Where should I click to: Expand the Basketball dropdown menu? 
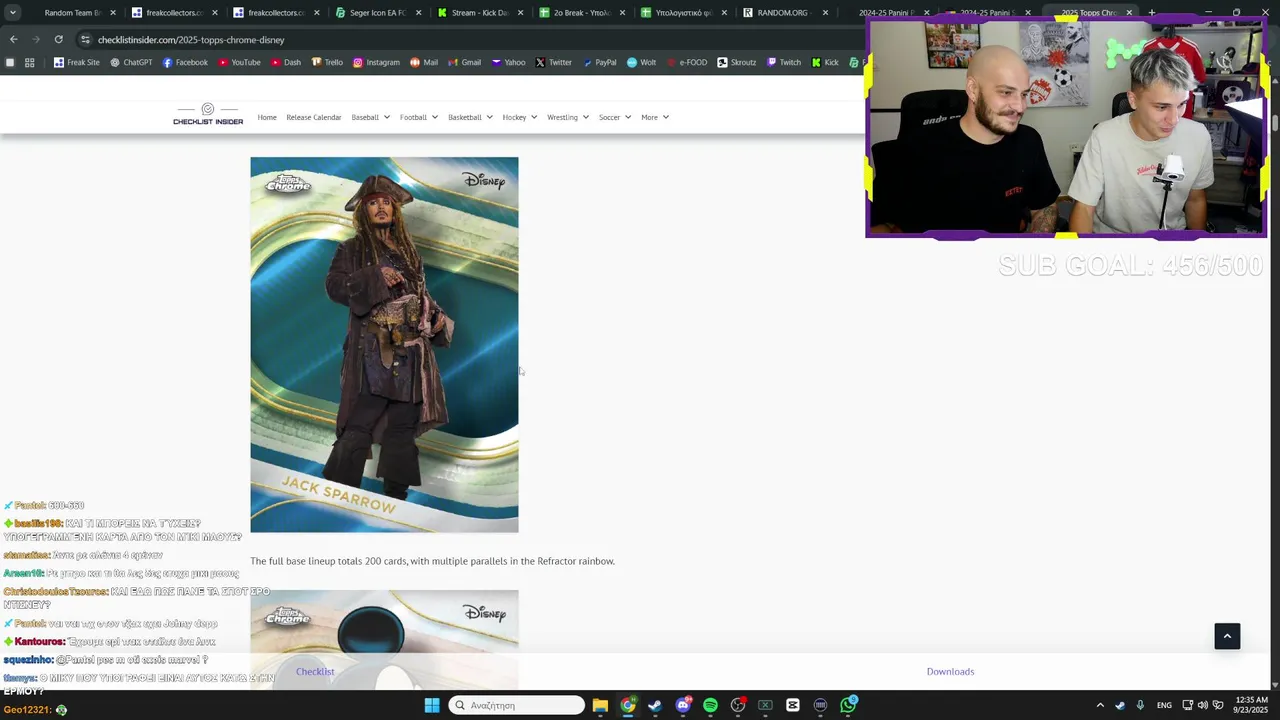tap(470, 117)
